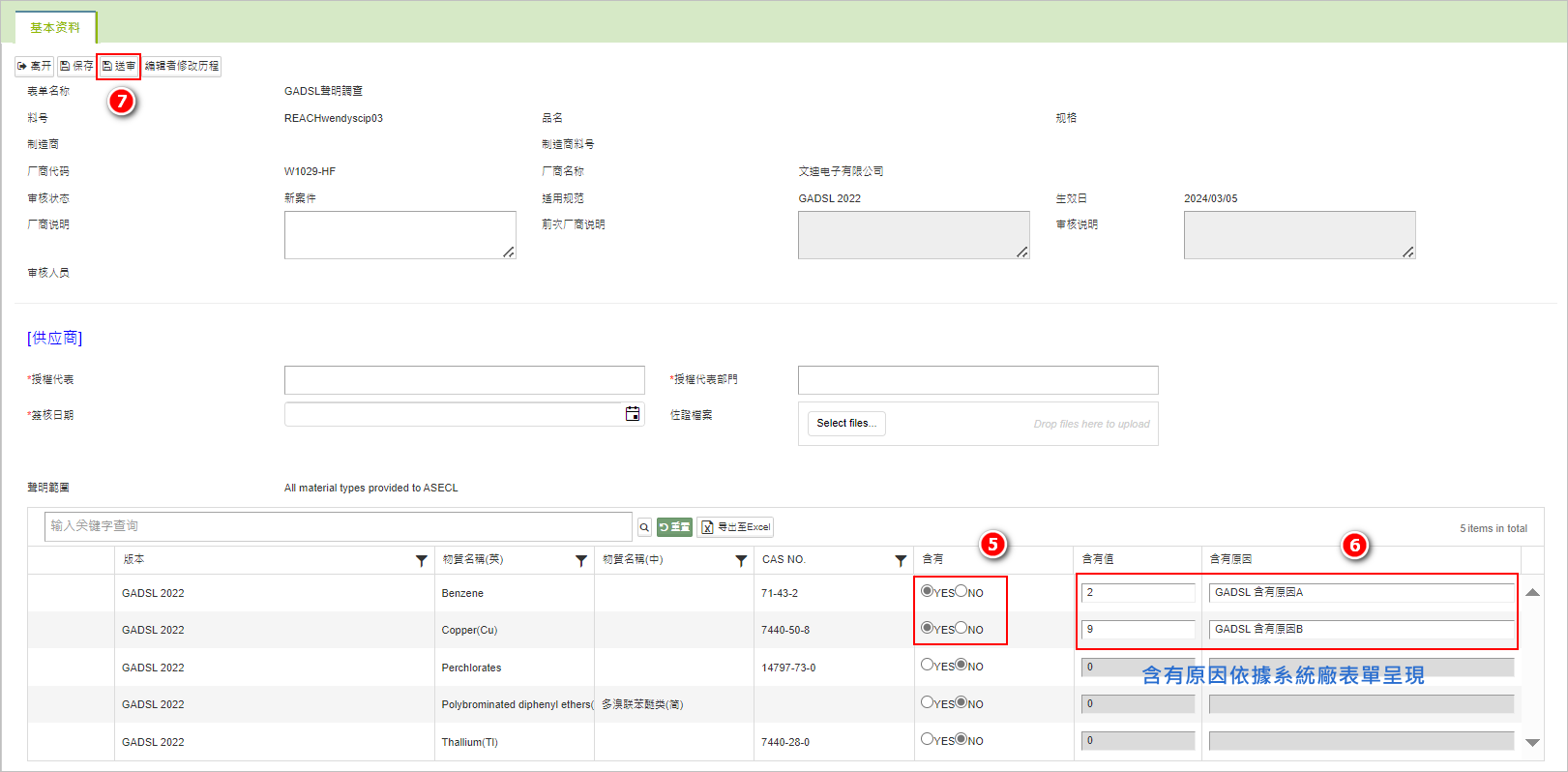1568x772 pixels.
Task: Click the 厂商说明 text area
Action: tap(400, 235)
